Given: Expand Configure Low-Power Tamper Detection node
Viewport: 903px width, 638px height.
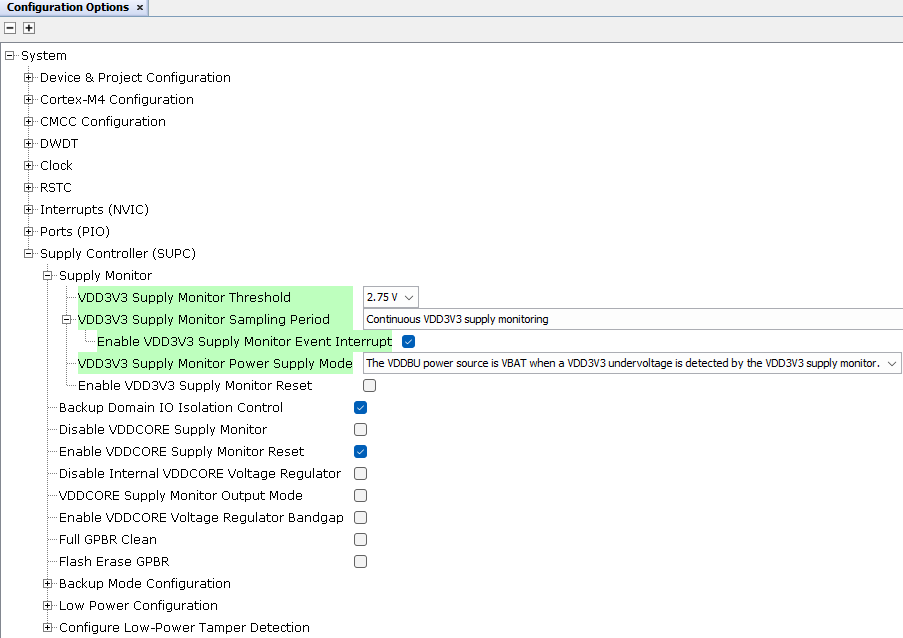Looking at the screenshot, I should click(48, 628).
